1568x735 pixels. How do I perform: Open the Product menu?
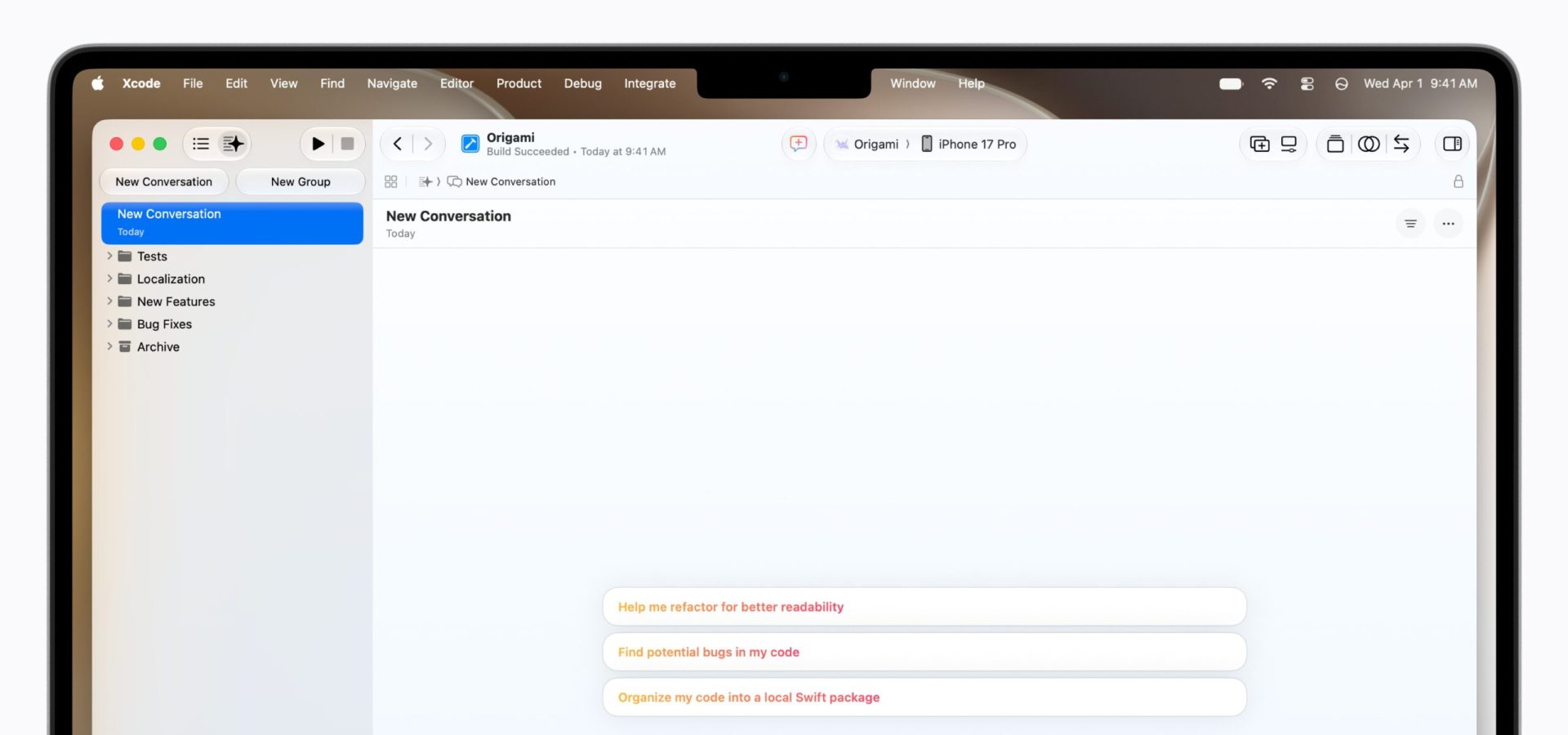tap(519, 83)
